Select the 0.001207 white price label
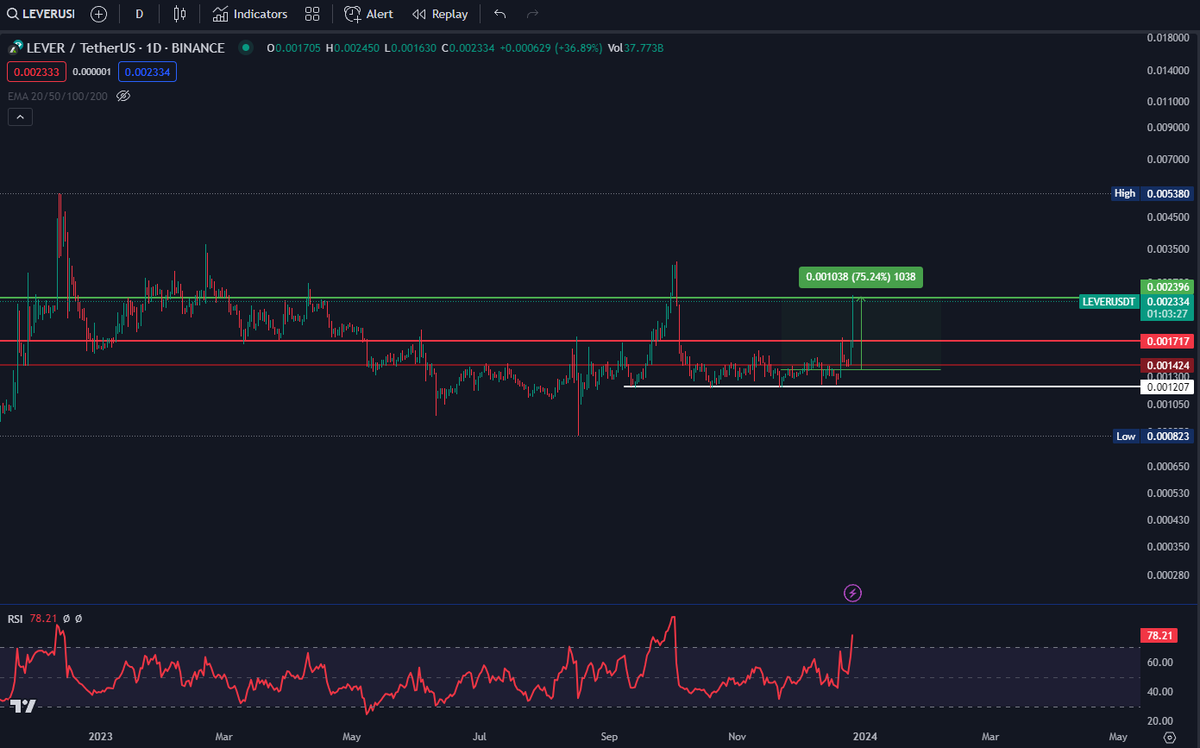 pyautogui.click(x=1166, y=386)
